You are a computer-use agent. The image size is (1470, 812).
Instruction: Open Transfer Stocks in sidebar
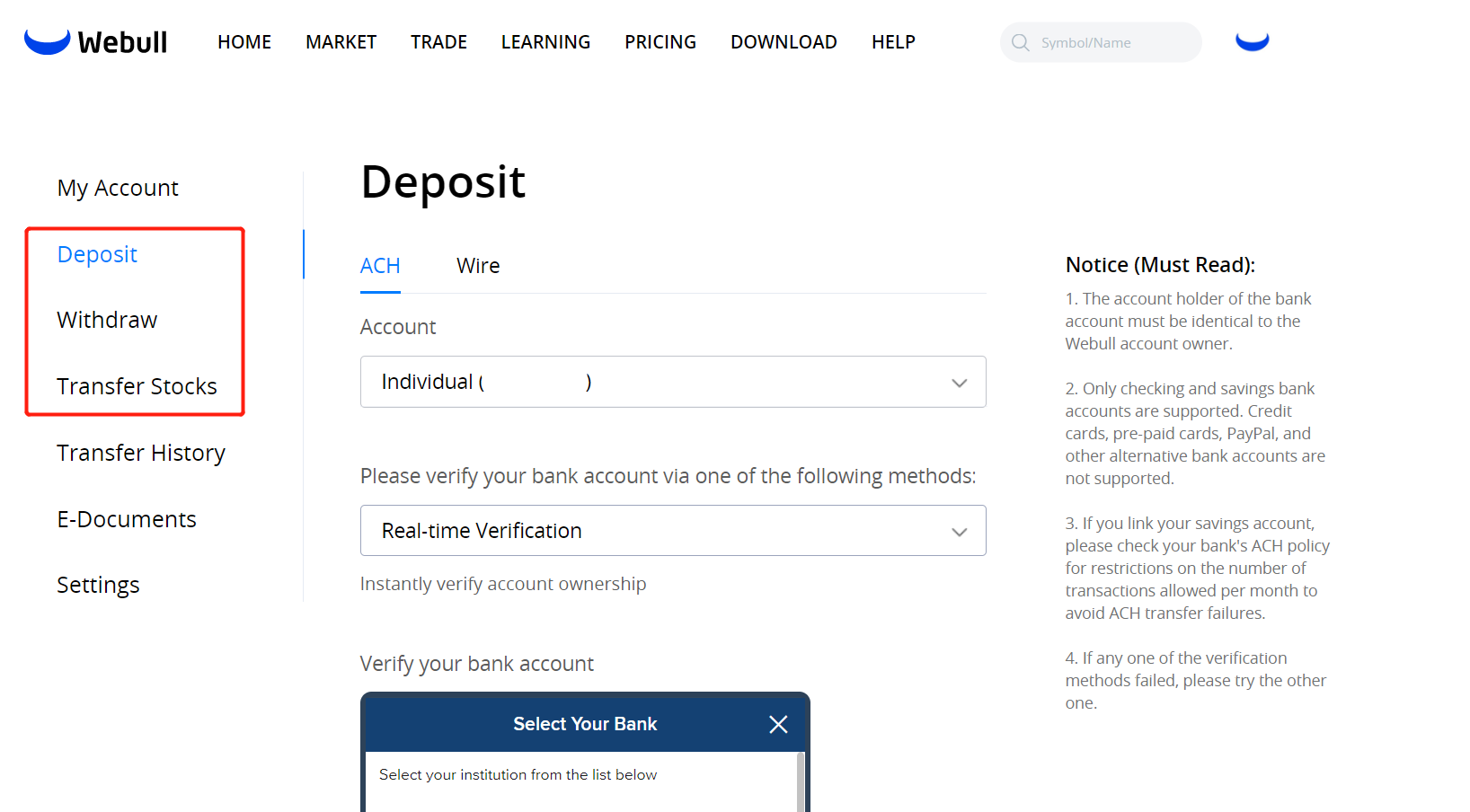(x=137, y=386)
